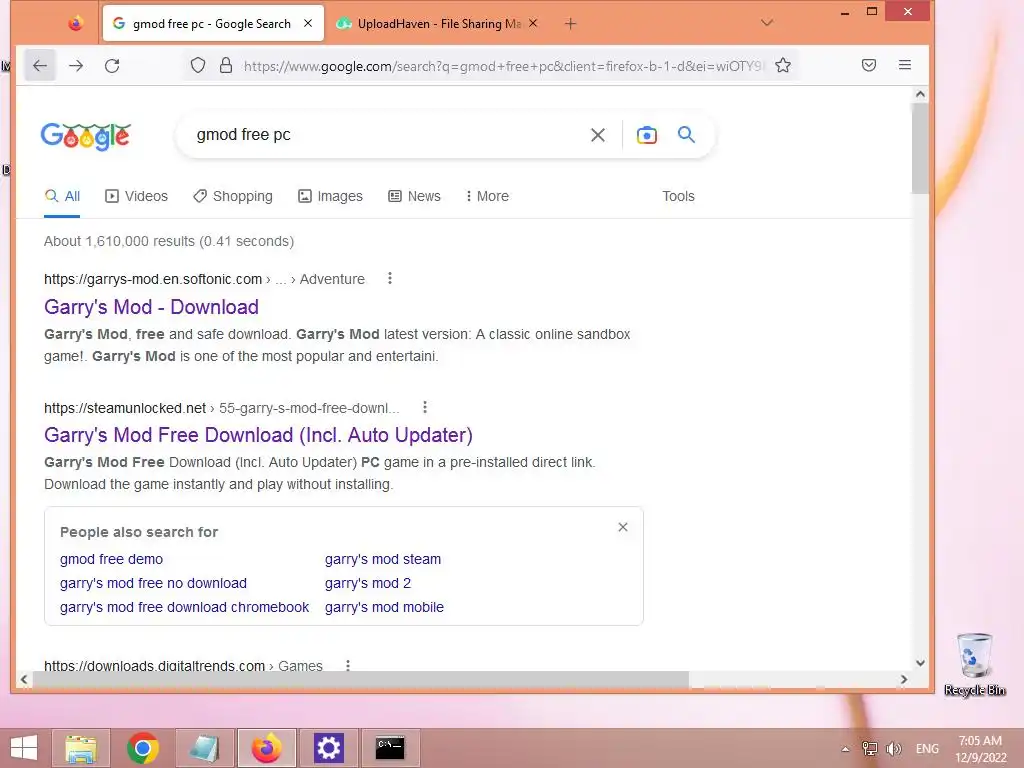Open options for the digitaltrends result
The image size is (1024, 768).
tap(348, 665)
